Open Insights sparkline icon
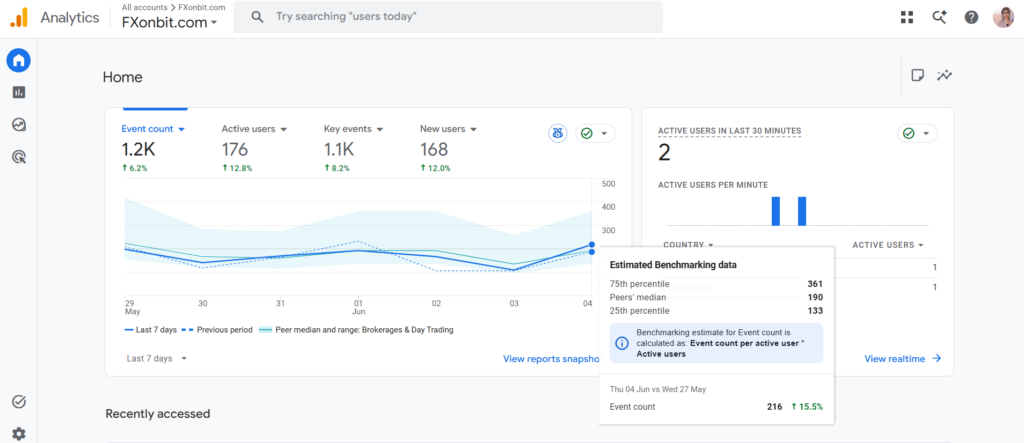 (944, 75)
